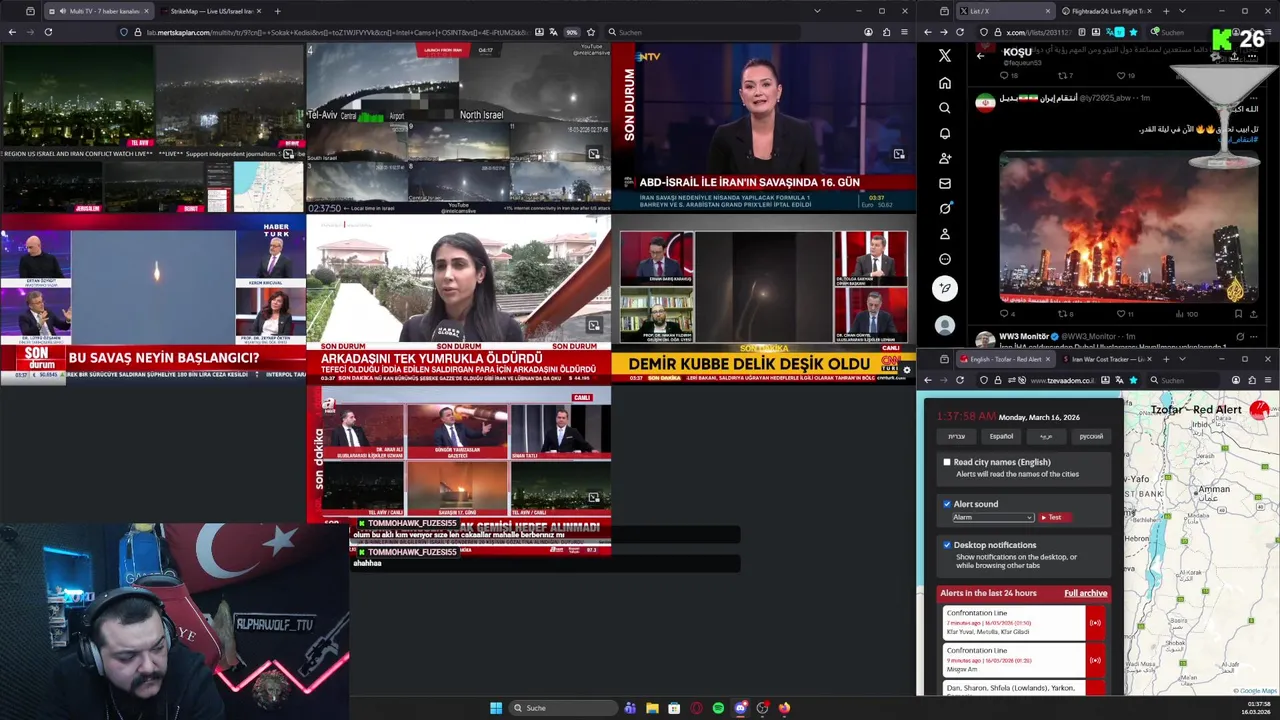Select the Multi TV browser tab
This screenshot has height=720, width=1280.
point(98,11)
